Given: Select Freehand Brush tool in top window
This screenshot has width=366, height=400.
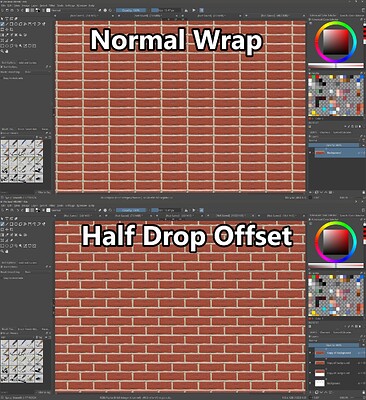Looking at the screenshot, I should click(x=2, y=24).
